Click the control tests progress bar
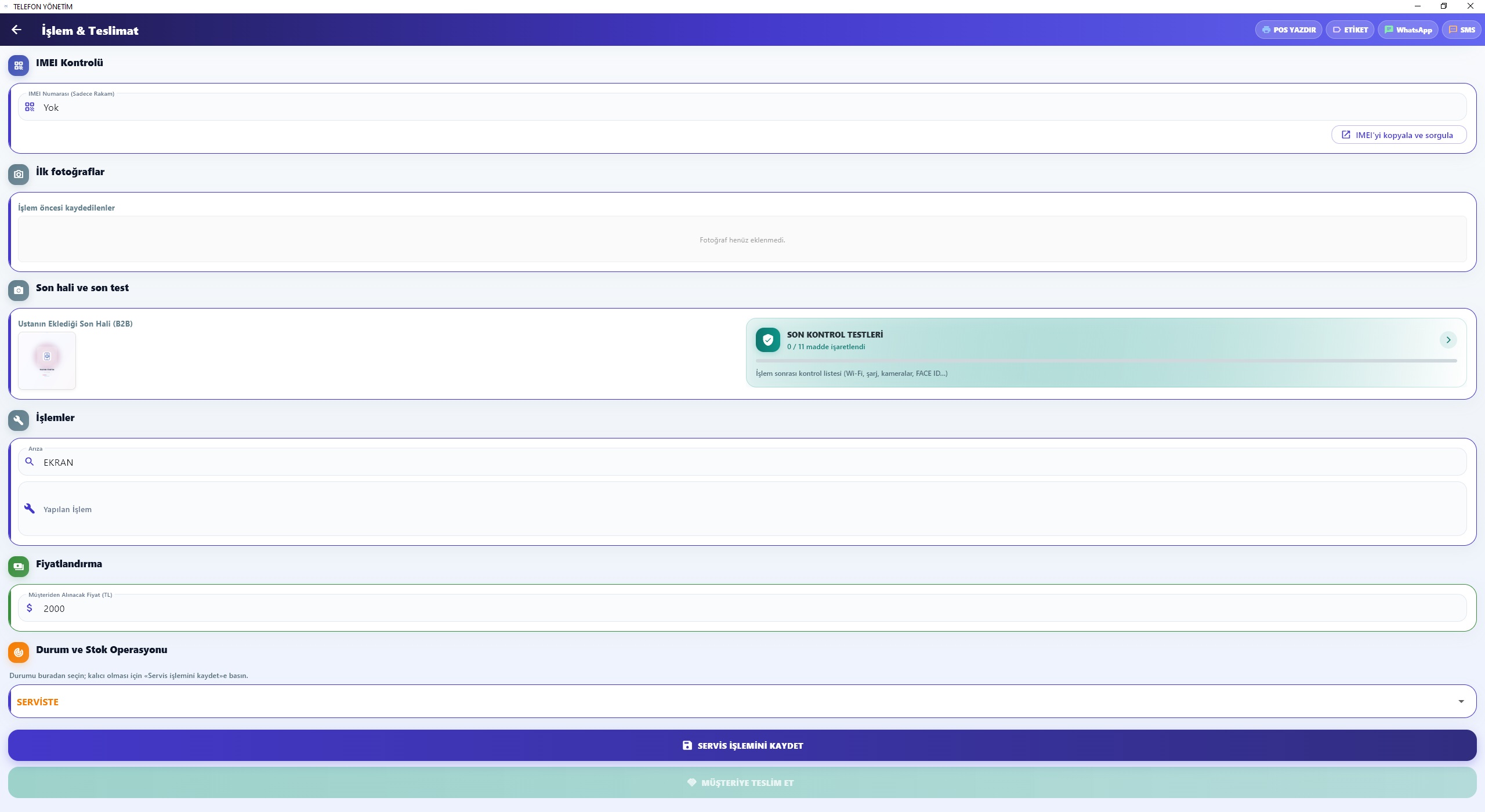The image size is (1485, 812). click(1106, 361)
